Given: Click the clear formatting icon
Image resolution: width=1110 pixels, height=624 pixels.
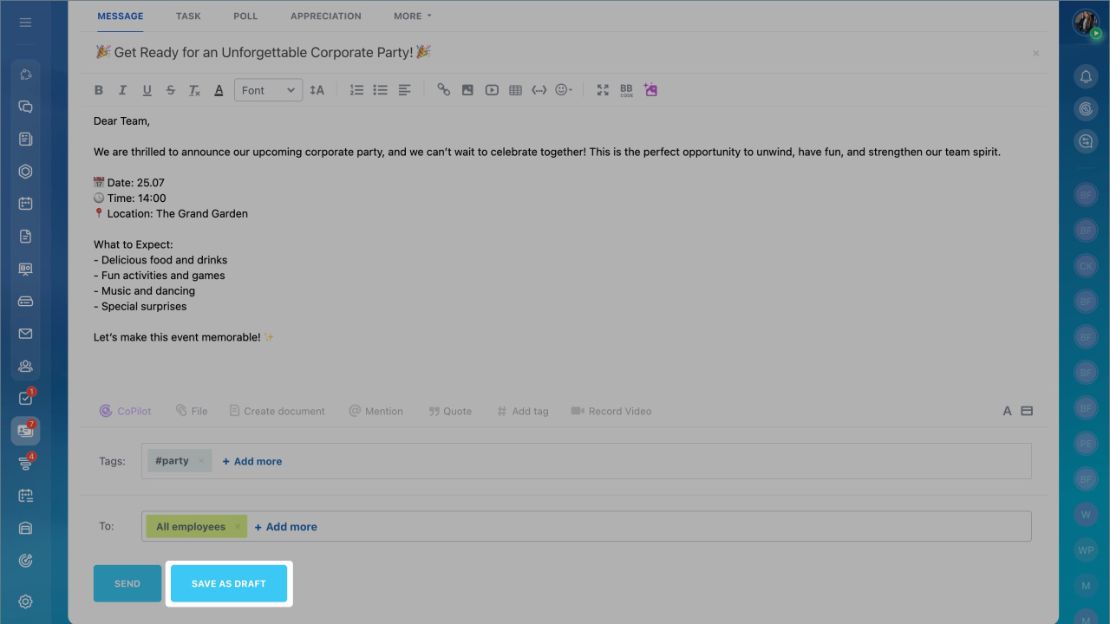Looking at the screenshot, I should point(194,90).
